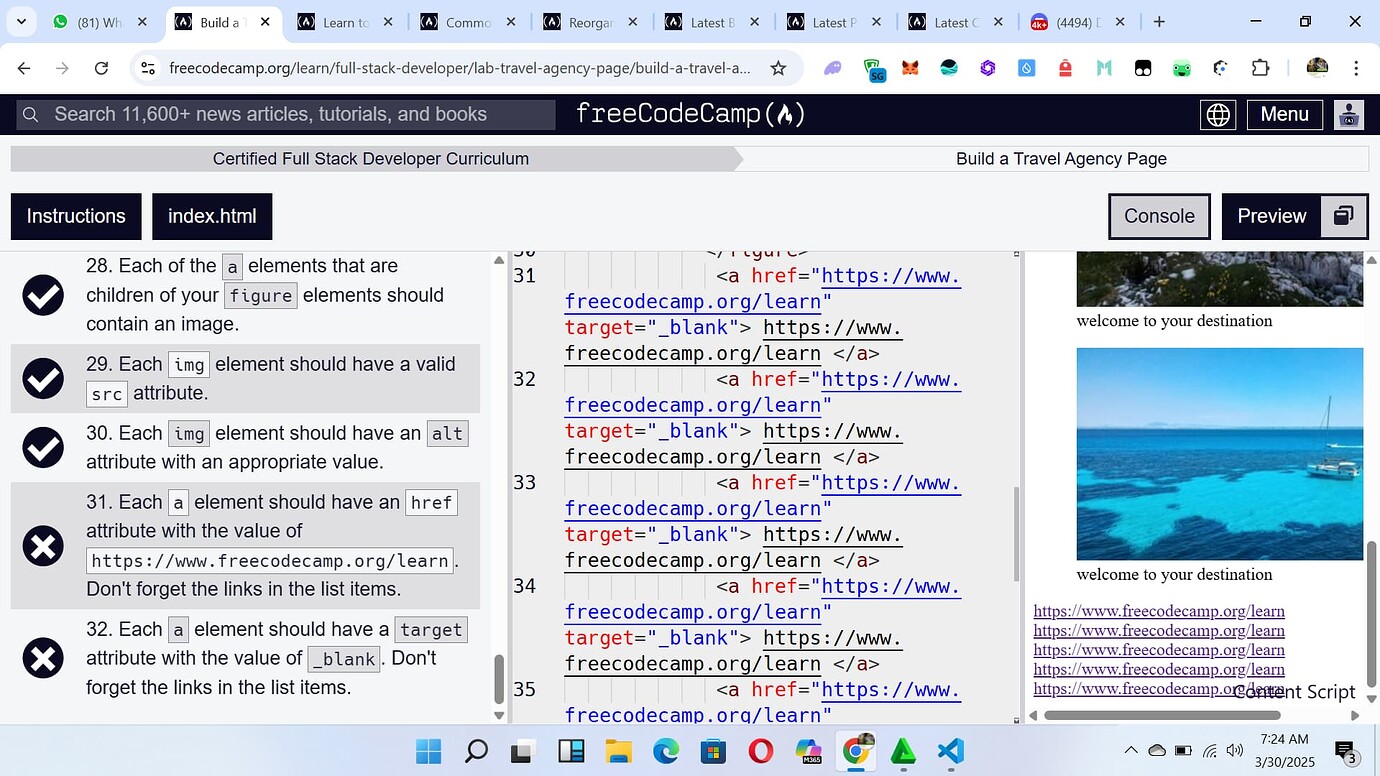Image resolution: width=1380 pixels, height=776 pixels.
Task: Click the search magnifier in the news search bar
Action: [30, 114]
